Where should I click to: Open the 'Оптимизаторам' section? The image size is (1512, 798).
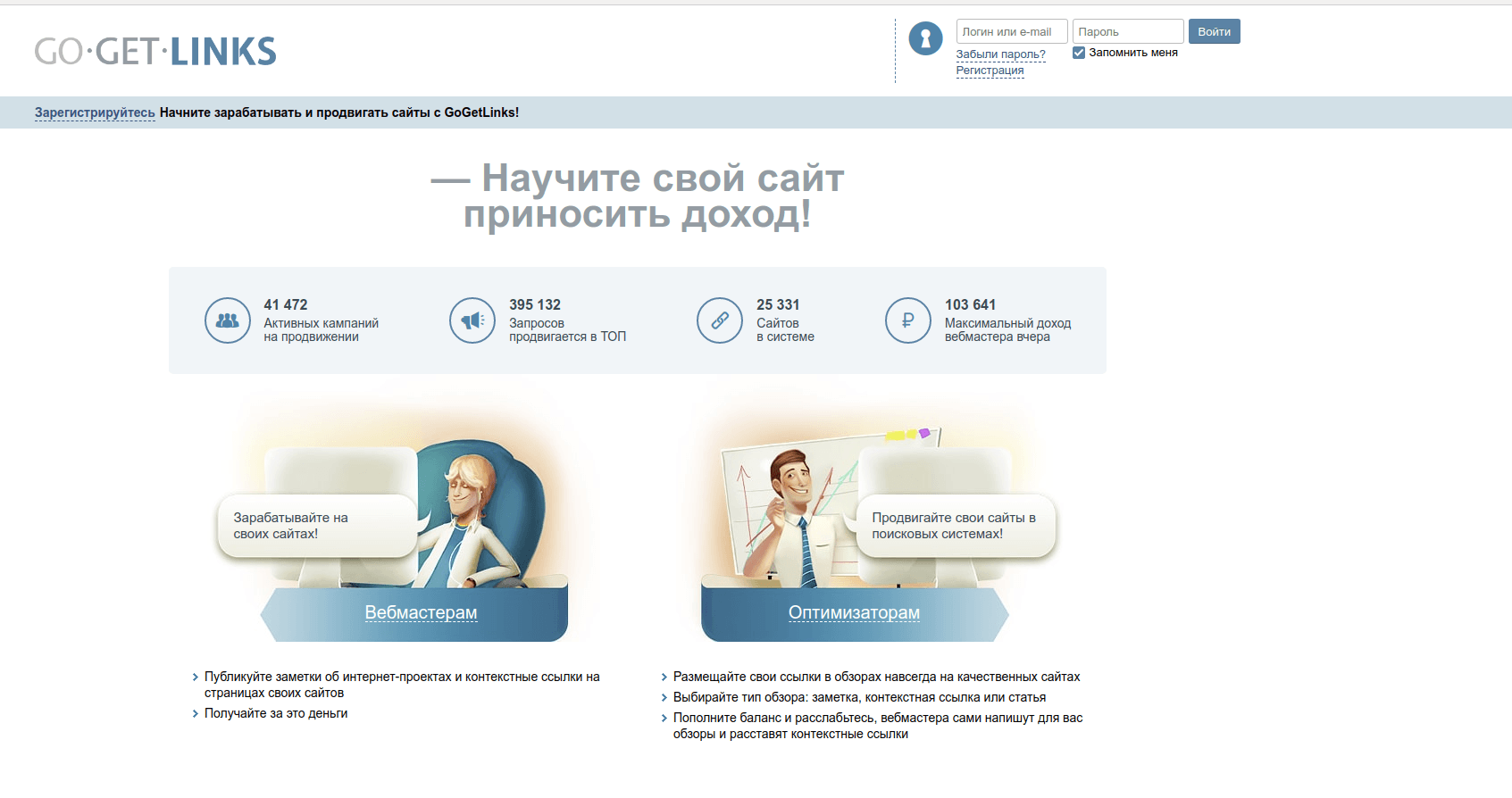pos(854,612)
